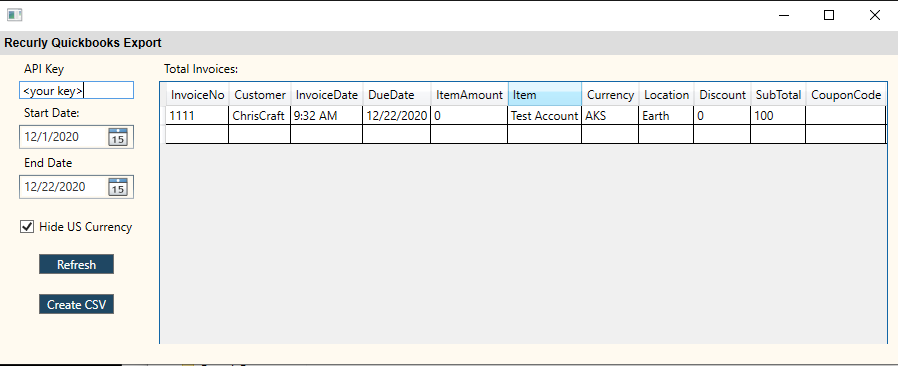Click the Start Date field showing 12/1/2020
The width and height of the screenshot is (898, 366).
coord(76,137)
